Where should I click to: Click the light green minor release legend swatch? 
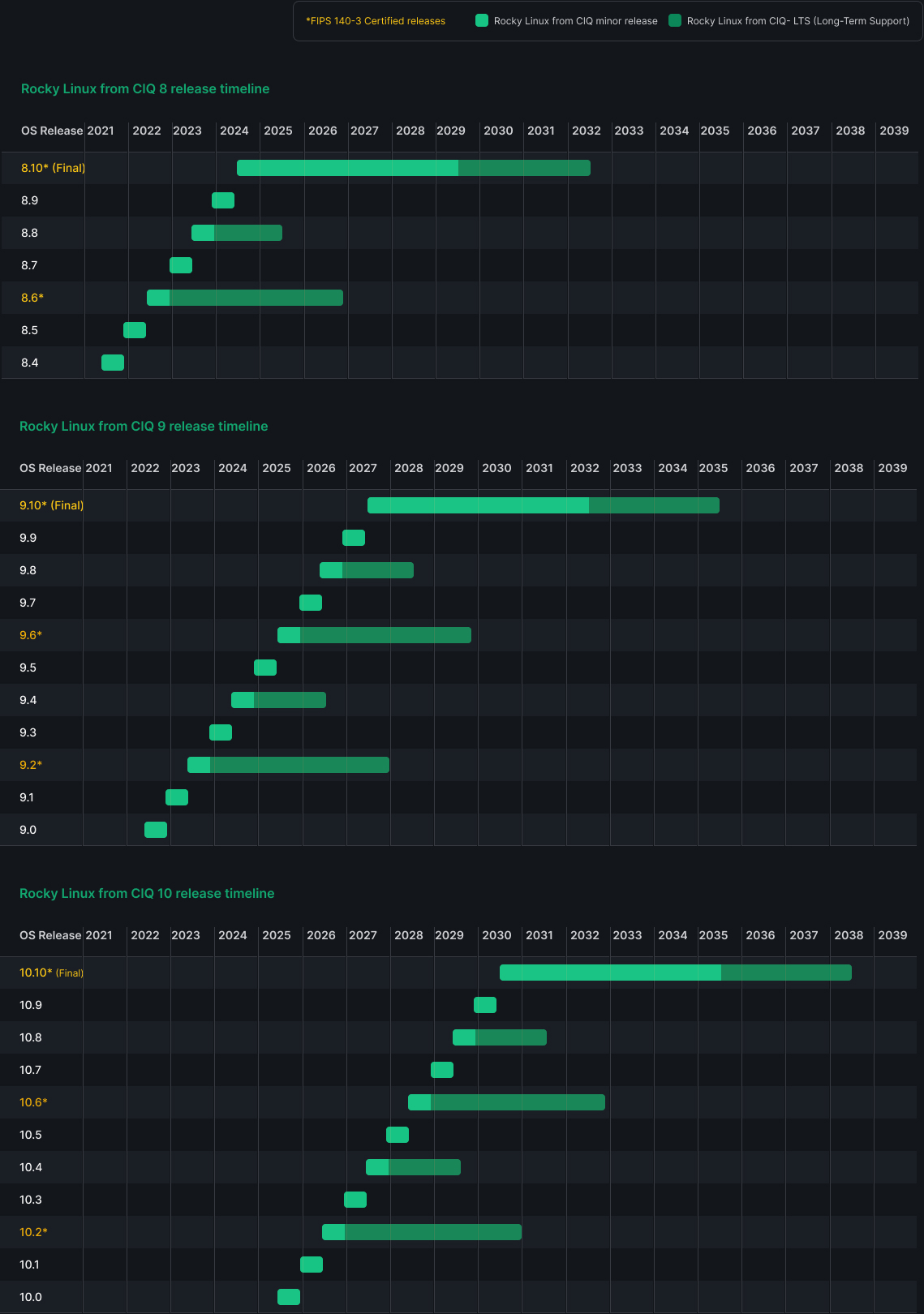[482, 21]
